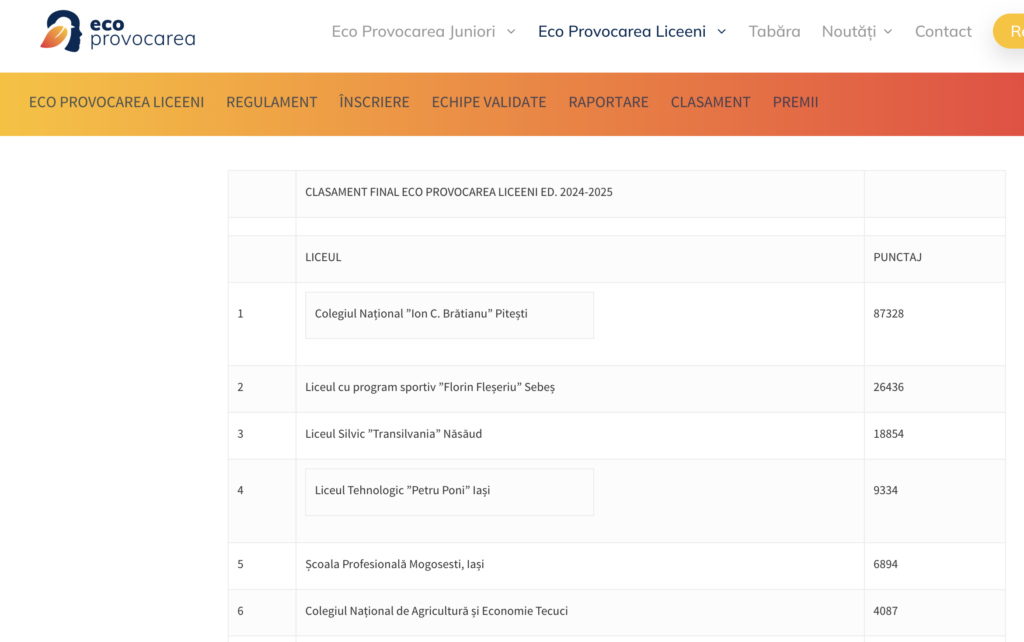
Task: Click the score 87328
Action: click(888, 313)
